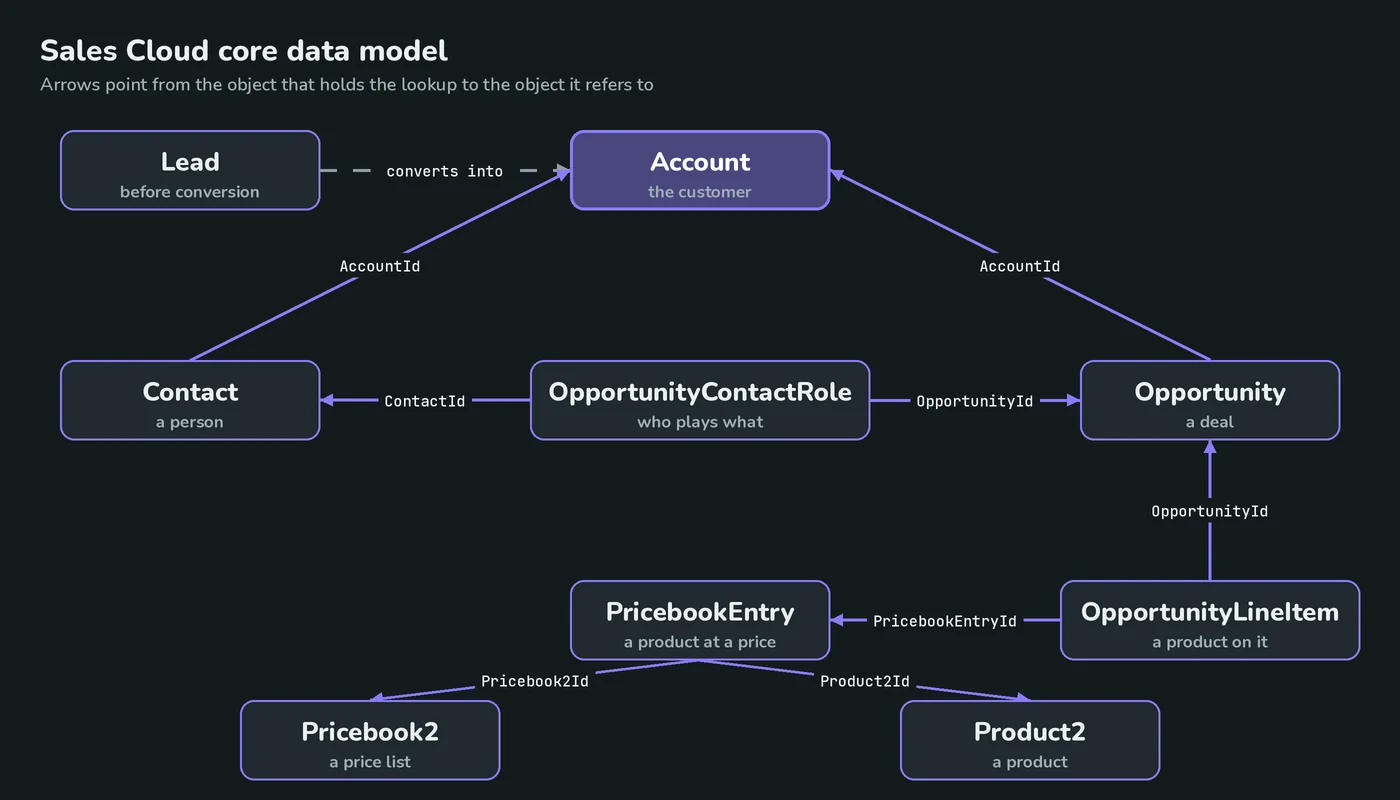This screenshot has height=800, width=1400.
Task: Click the subtitle starting with 'Arrows point from'
Action: (x=347, y=84)
